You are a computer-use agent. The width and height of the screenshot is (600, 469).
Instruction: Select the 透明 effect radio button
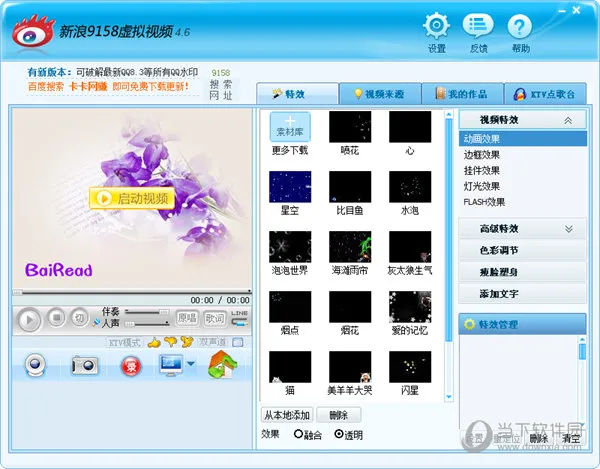339,434
